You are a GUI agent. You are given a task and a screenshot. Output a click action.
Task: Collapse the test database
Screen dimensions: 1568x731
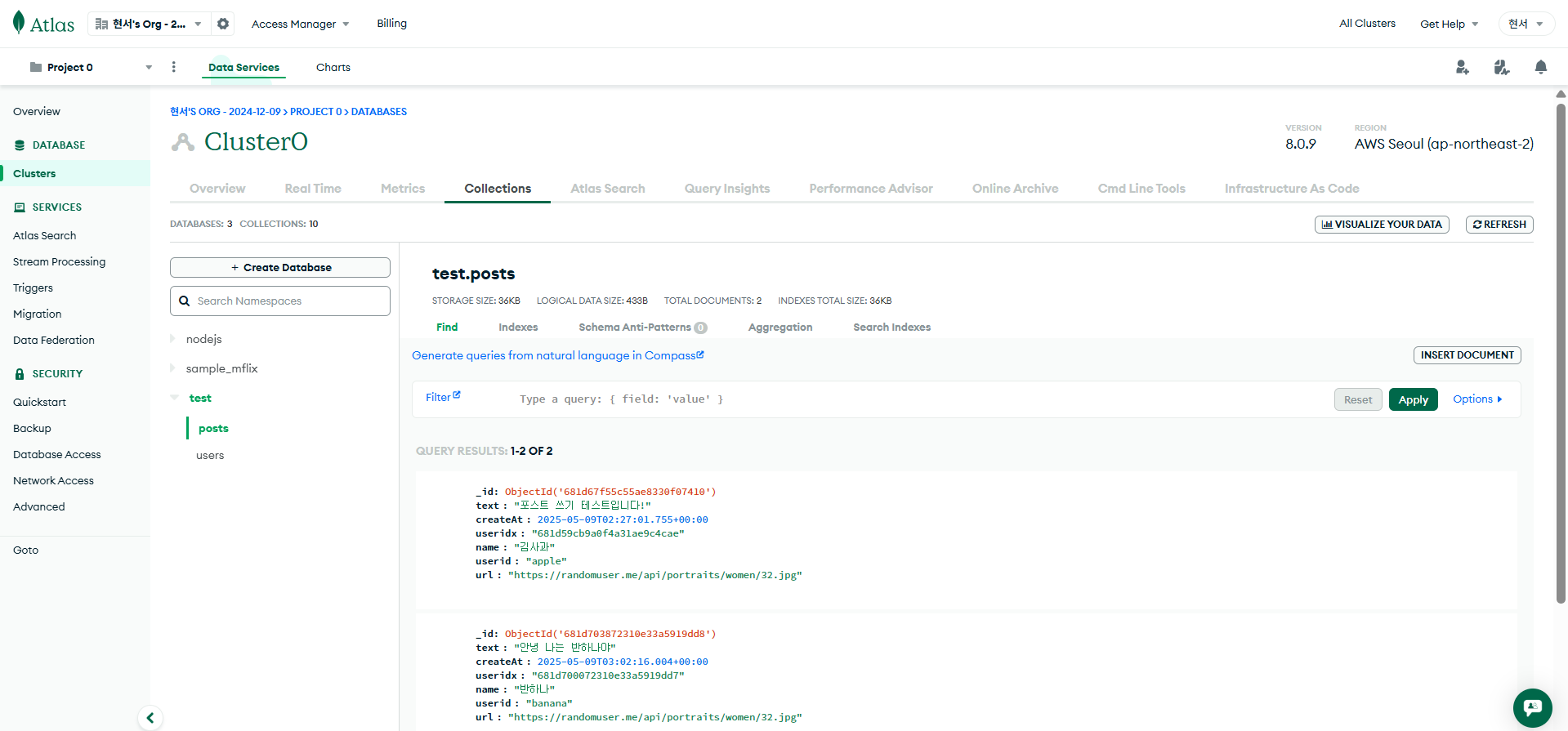pos(174,398)
